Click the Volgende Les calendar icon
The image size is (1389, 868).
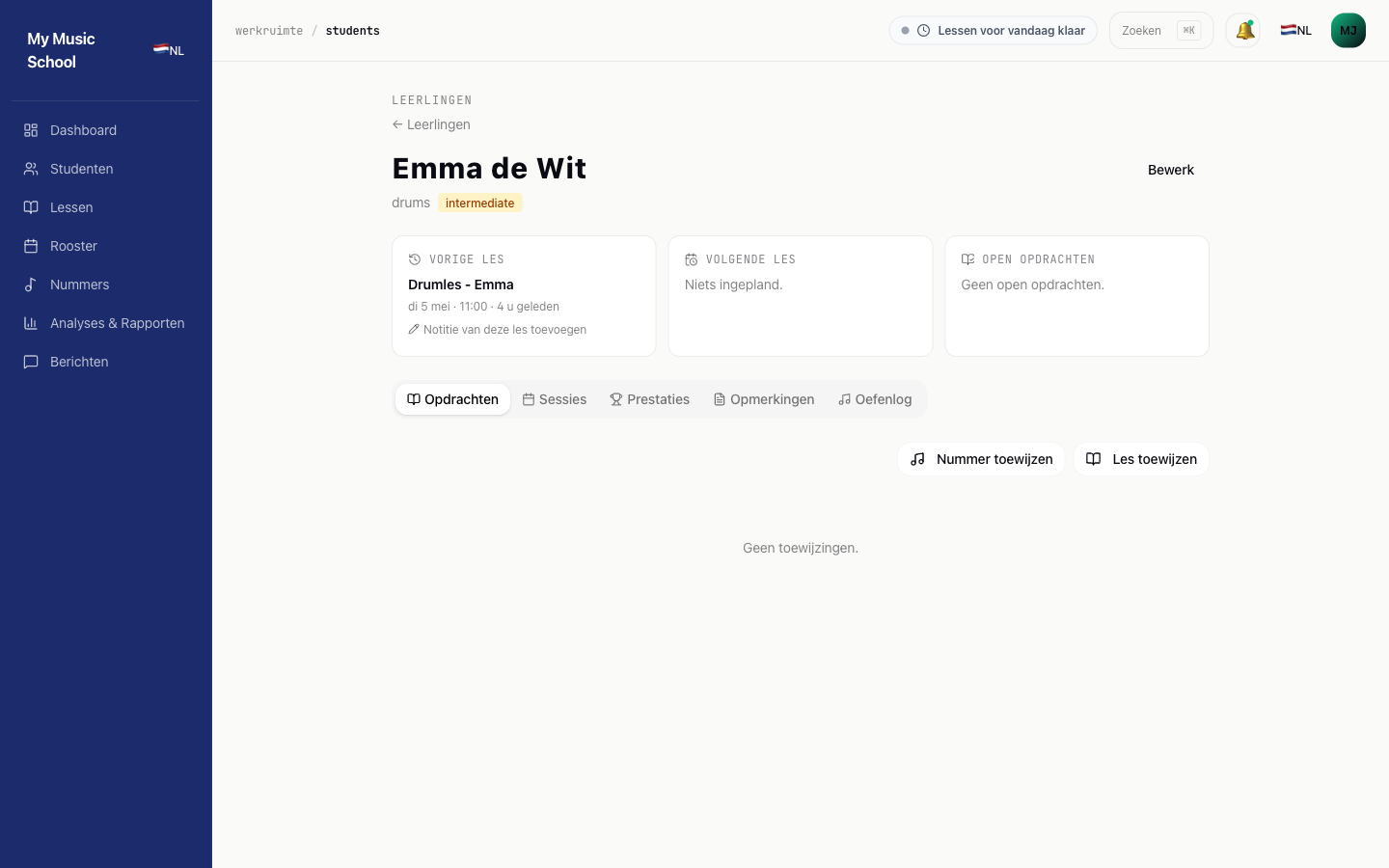[692, 259]
